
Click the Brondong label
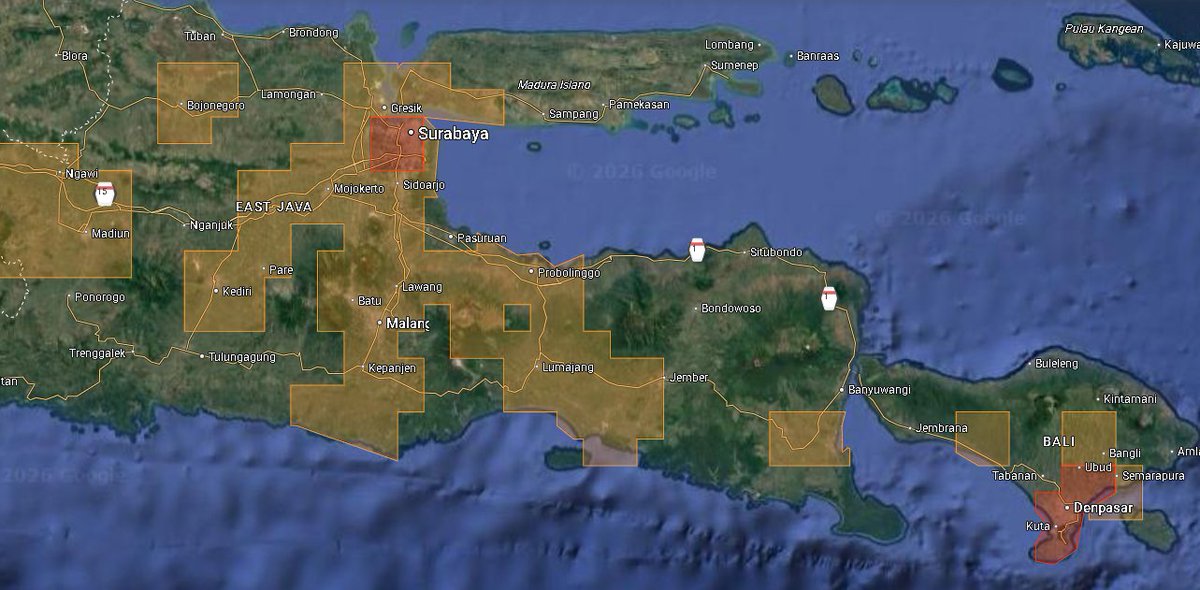click(x=314, y=32)
